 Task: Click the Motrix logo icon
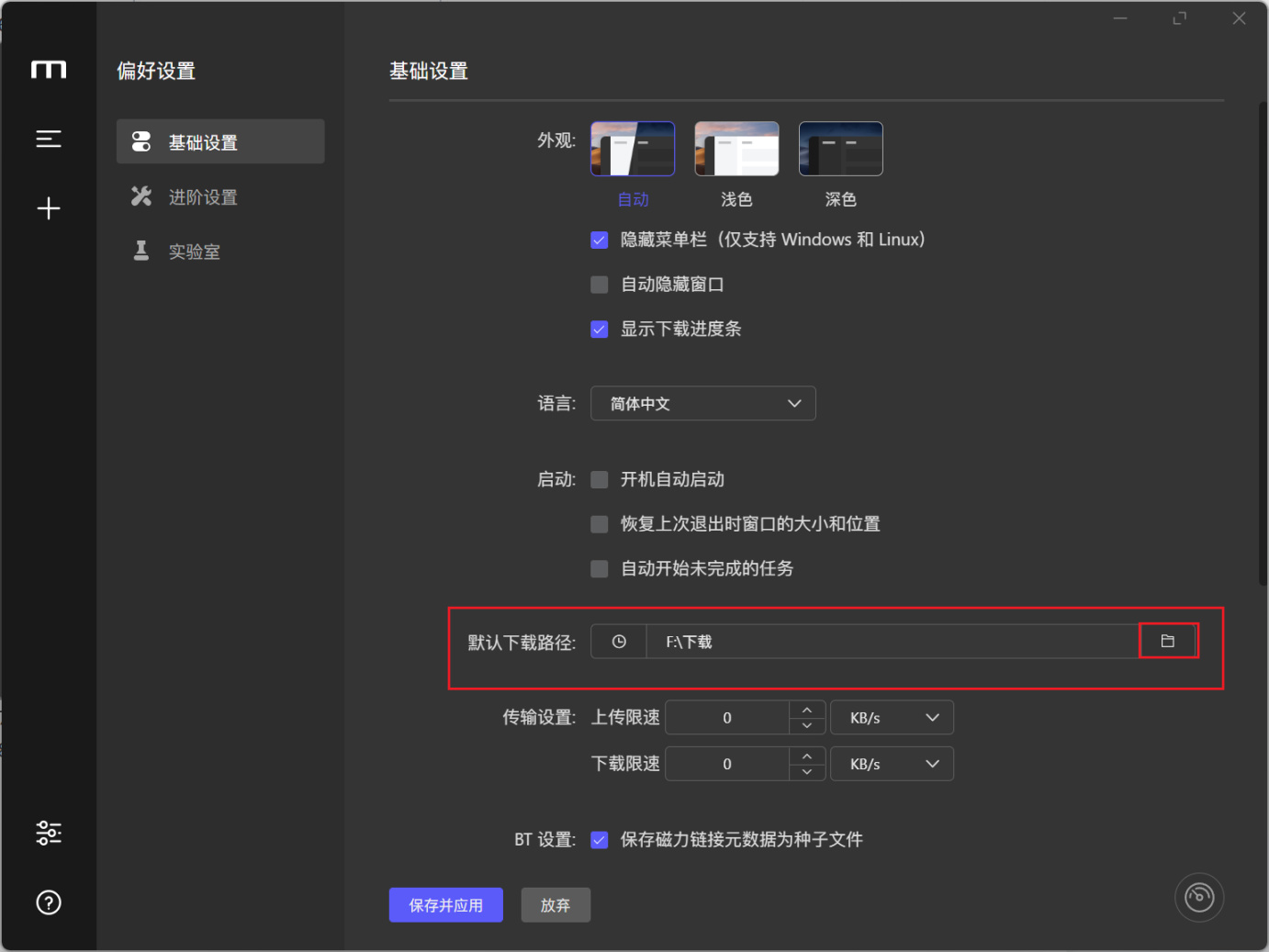(x=49, y=70)
